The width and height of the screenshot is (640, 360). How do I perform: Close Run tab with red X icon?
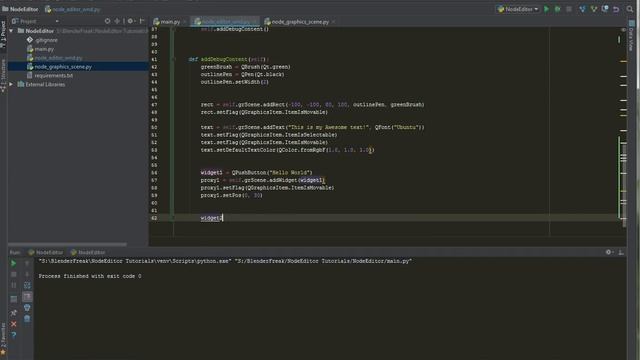tap(13, 324)
